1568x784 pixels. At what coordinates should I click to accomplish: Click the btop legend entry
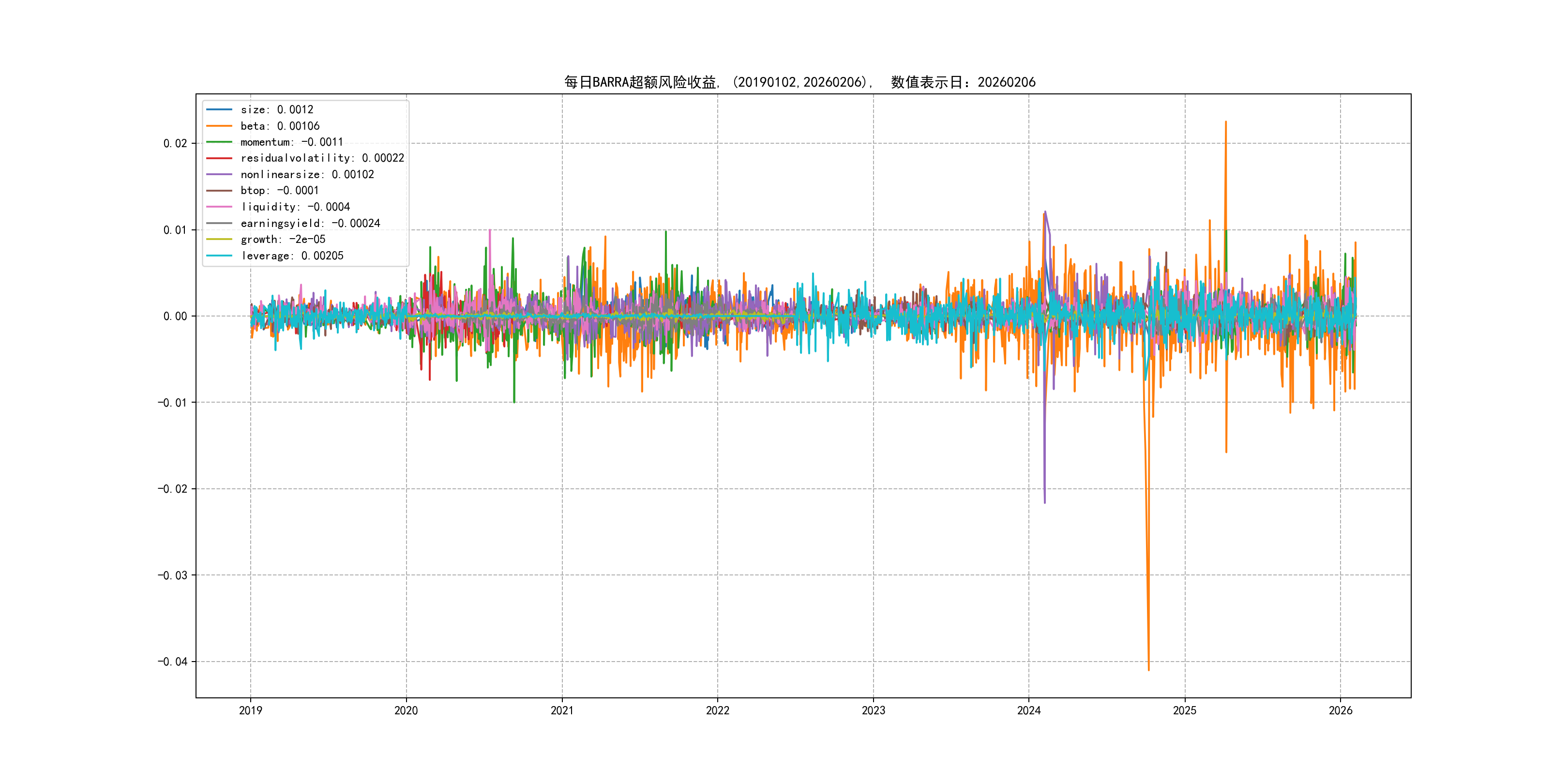pyautogui.click(x=279, y=191)
